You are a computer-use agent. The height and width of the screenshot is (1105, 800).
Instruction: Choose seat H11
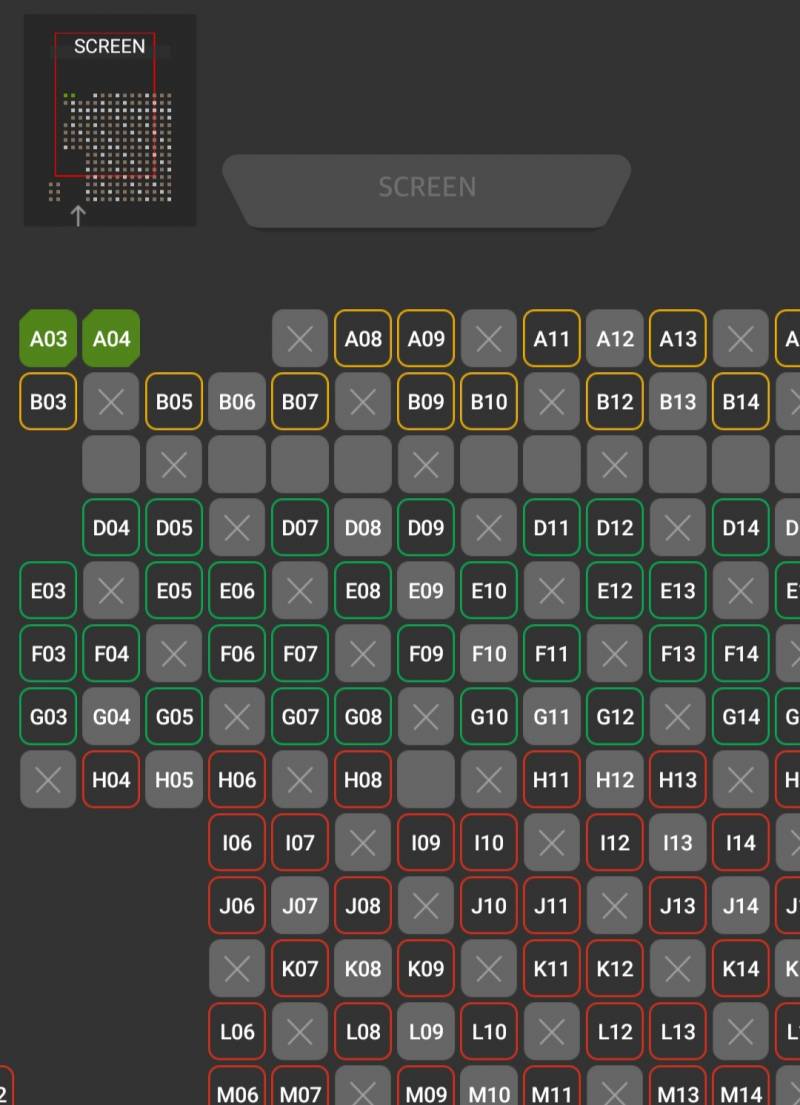tap(551, 780)
